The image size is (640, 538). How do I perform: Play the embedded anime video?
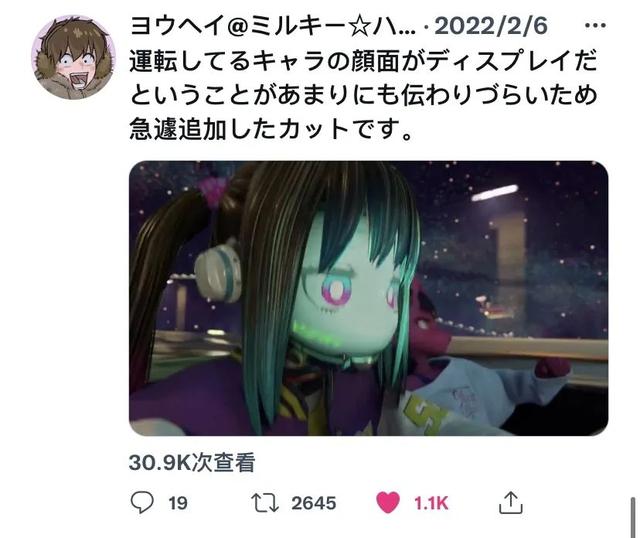(369, 298)
